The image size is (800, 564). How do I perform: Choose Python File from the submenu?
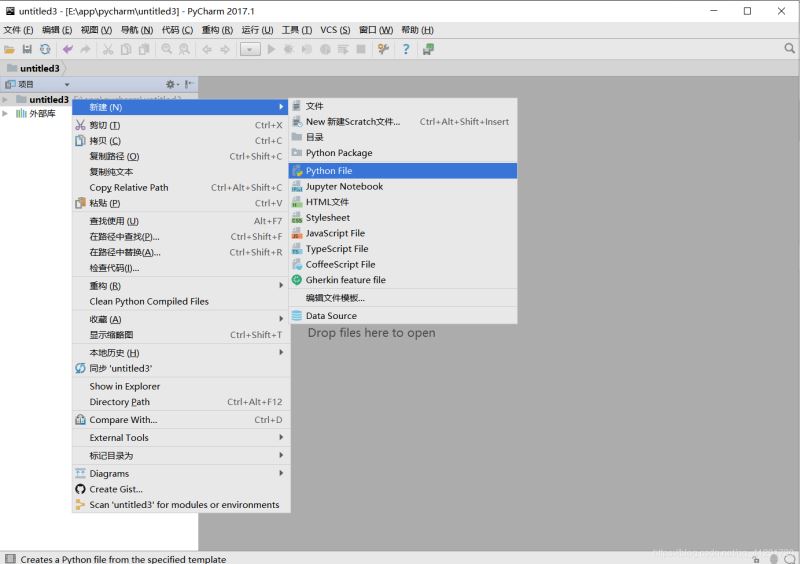coord(403,171)
